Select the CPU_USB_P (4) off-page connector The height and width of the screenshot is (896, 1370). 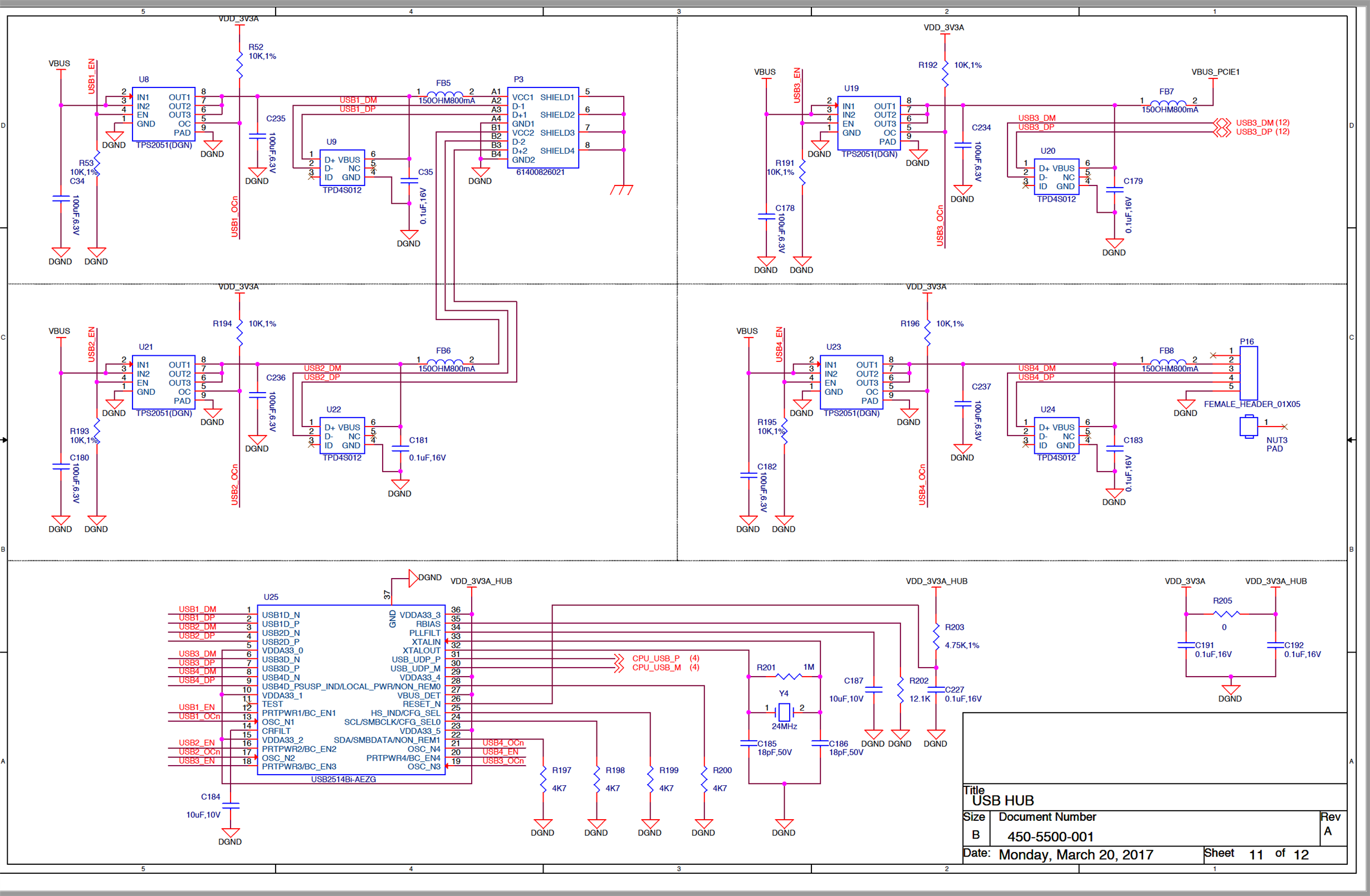(x=657, y=658)
